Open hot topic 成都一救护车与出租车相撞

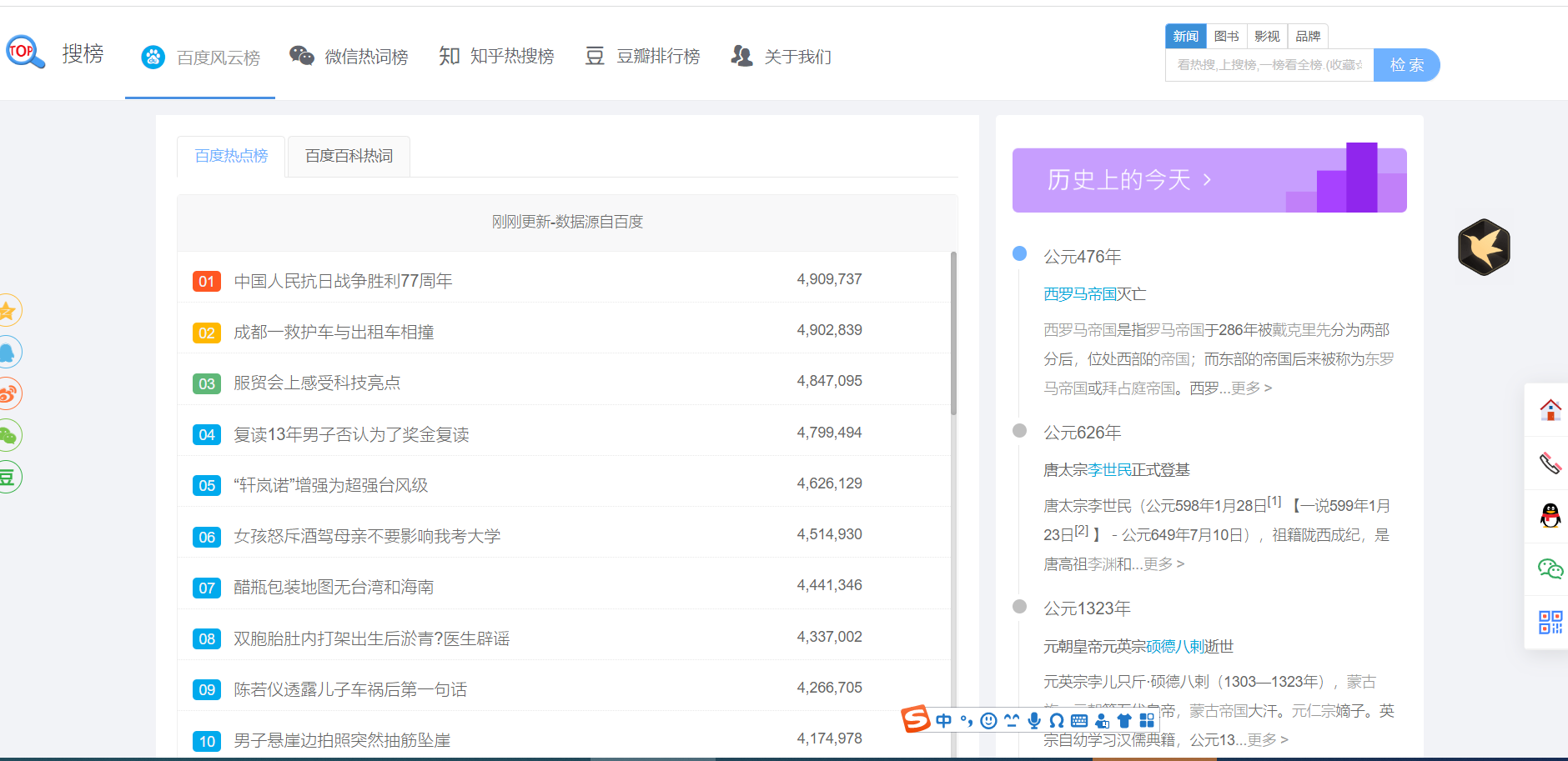coord(334,333)
